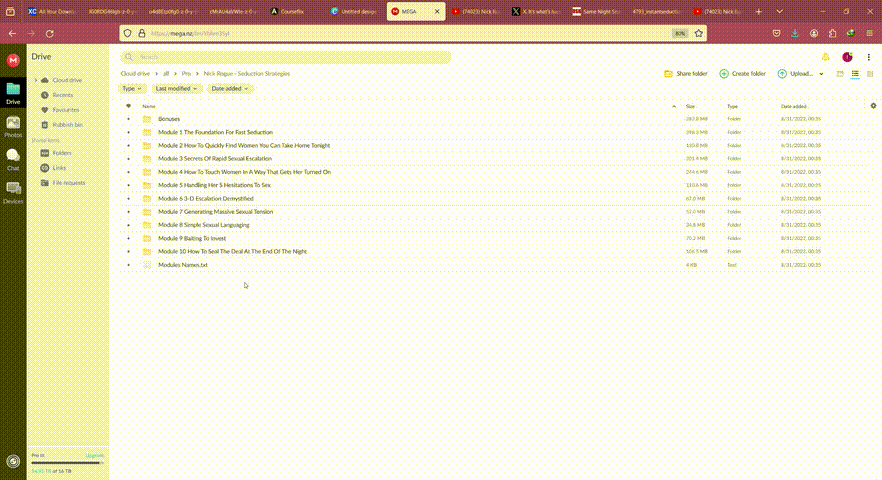Go to Pro breadcrumb
This screenshot has width=882, height=480.
(186, 74)
